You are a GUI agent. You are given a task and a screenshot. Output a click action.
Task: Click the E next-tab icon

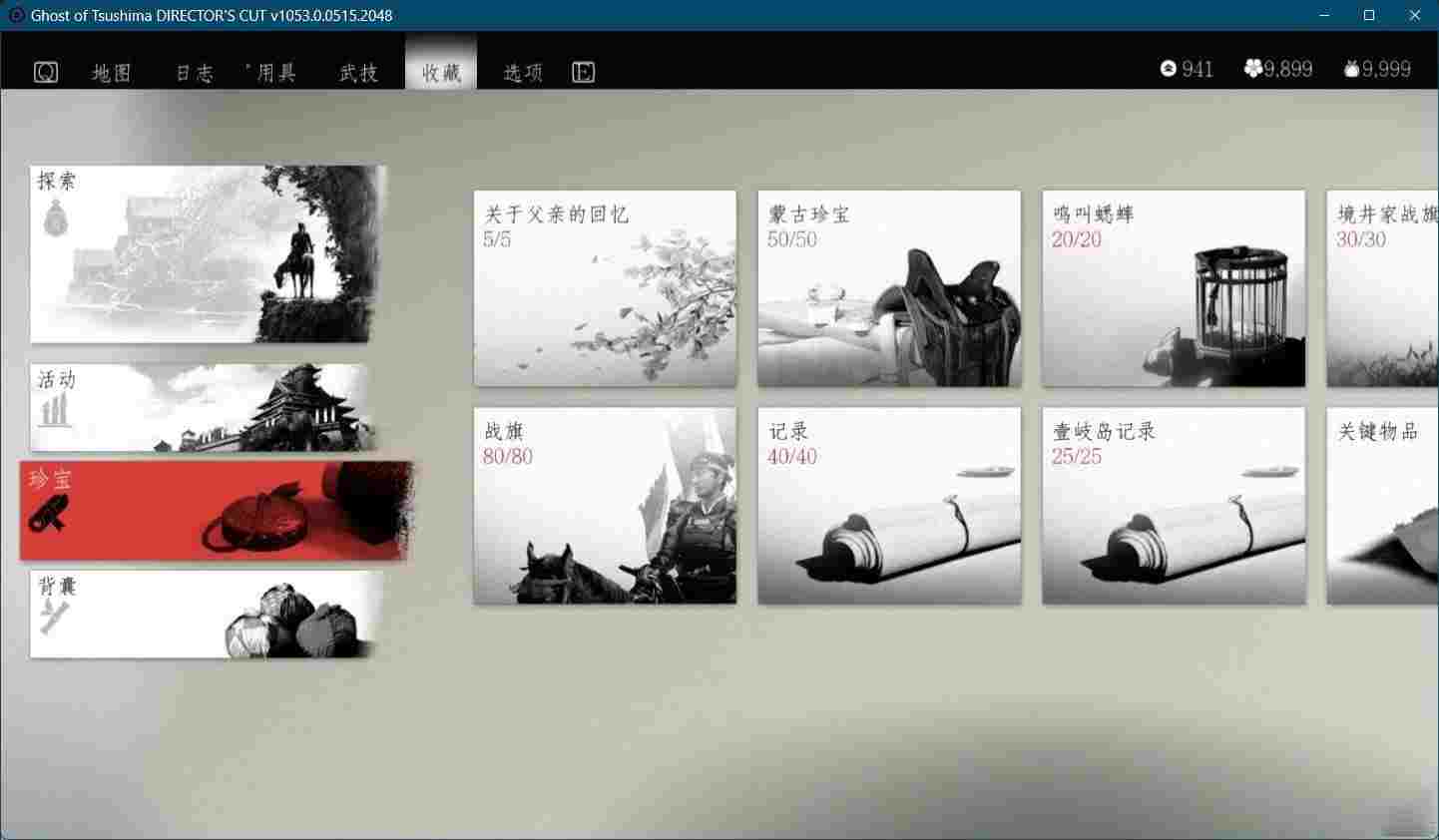tap(584, 72)
